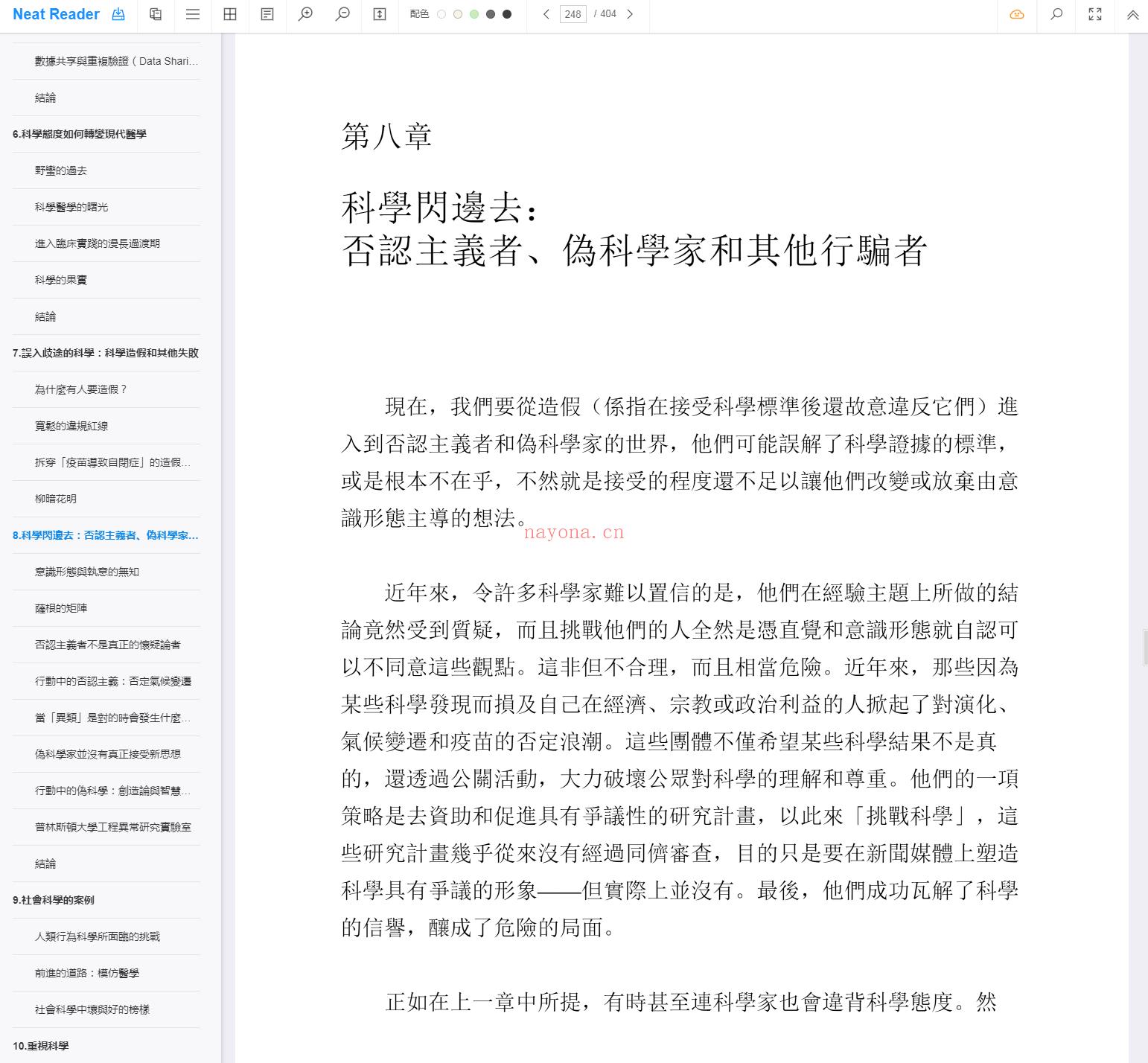The height and width of the screenshot is (1063, 1148).
Task: Open section 意識形態與執意的無知
Action: tap(87, 572)
